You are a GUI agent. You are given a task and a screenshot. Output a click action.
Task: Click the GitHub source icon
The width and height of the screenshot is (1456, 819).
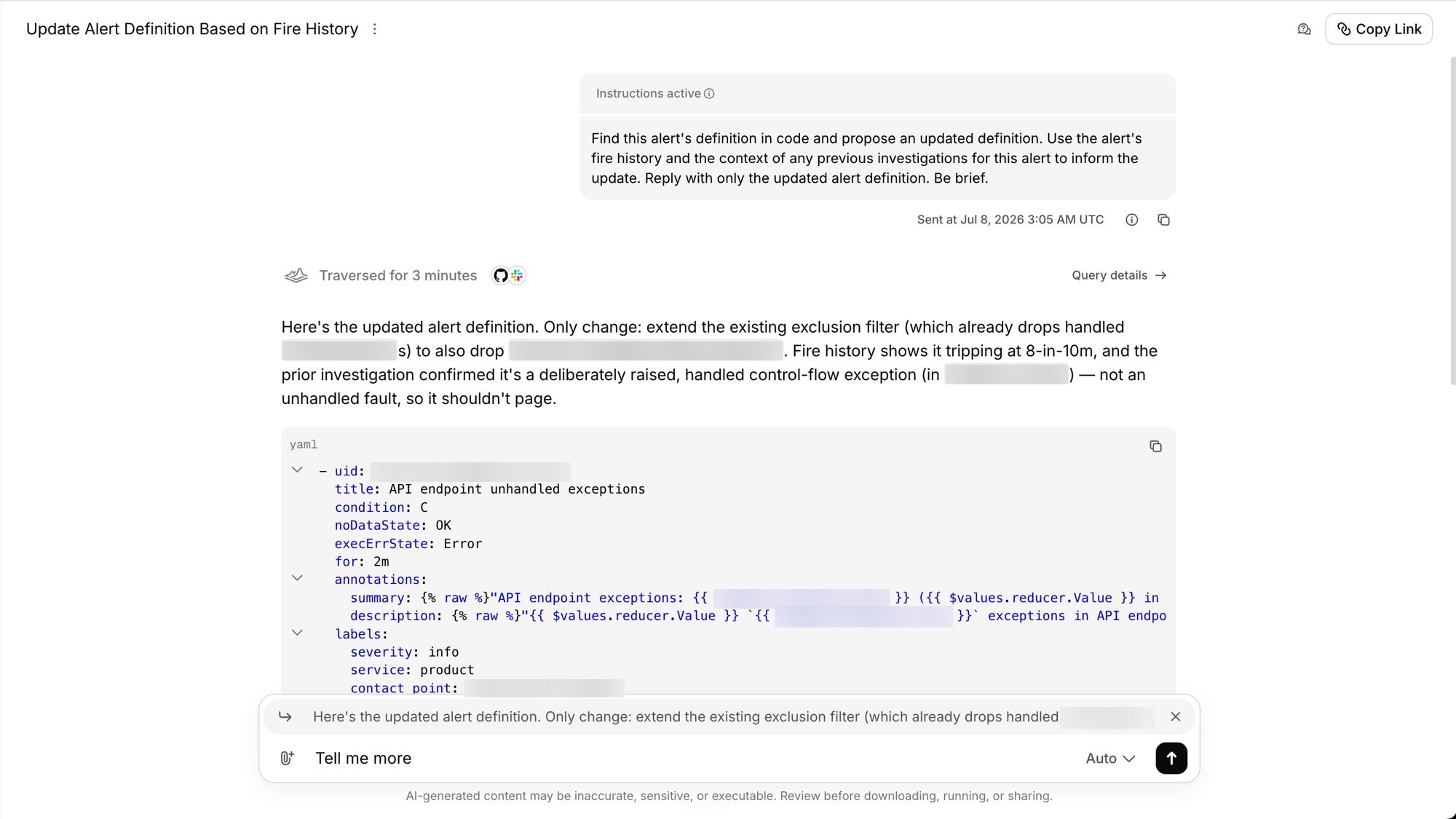(500, 275)
